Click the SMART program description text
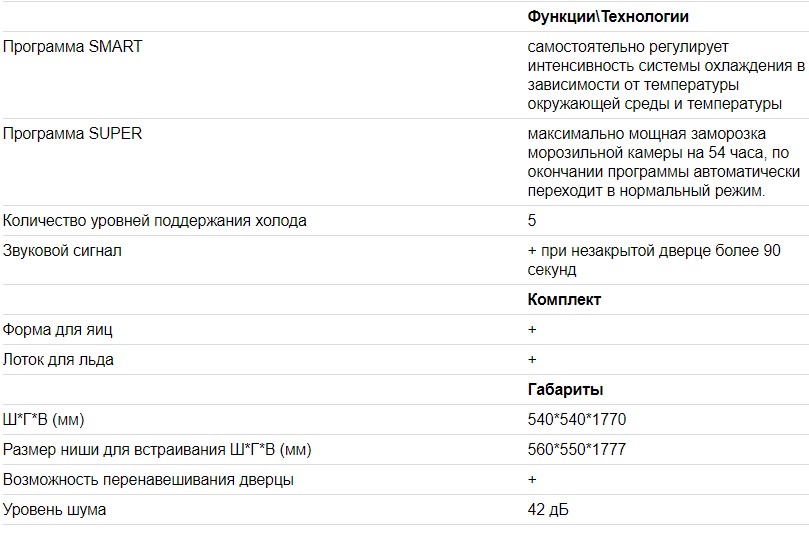The height and width of the screenshot is (543, 809). tap(665, 75)
